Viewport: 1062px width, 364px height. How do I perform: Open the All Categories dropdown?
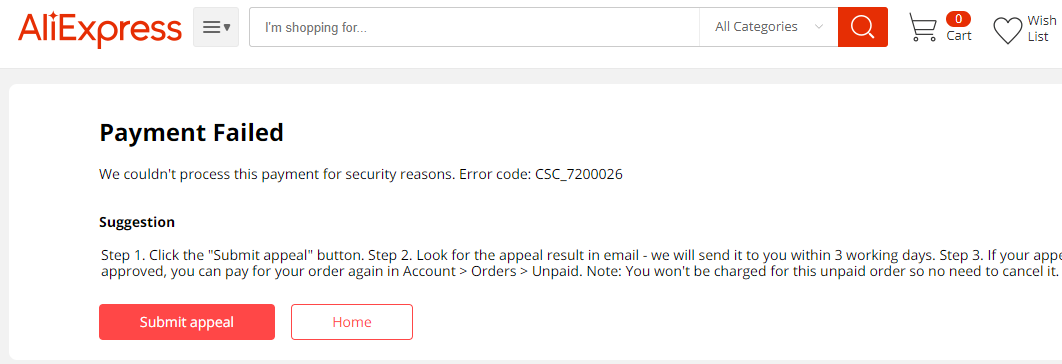769,27
